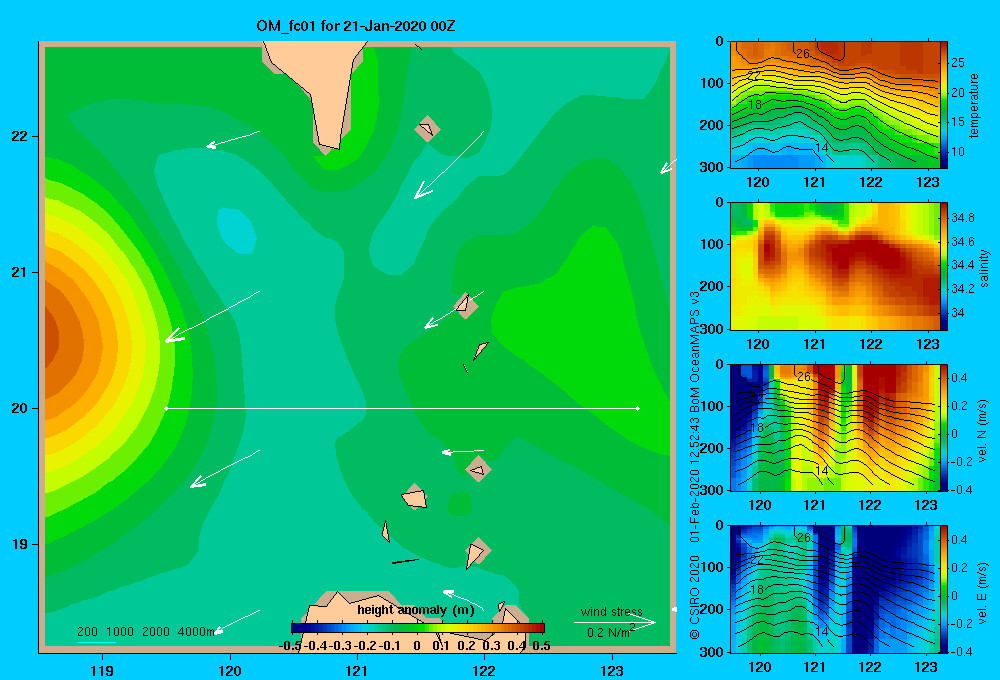Click the wind stress reference arrow

pos(615,622)
